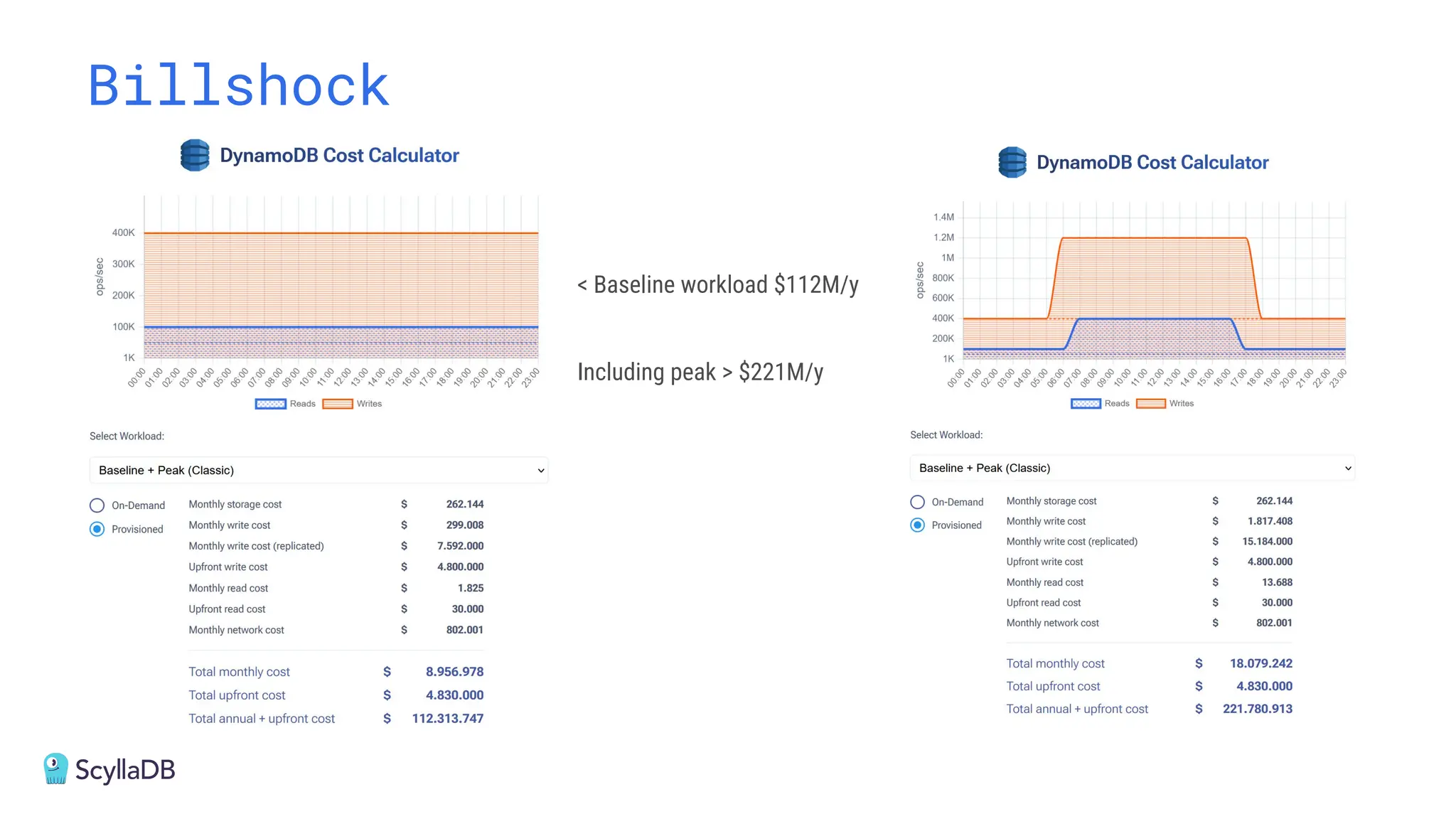The width and height of the screenshot is (1456, 819).
Task: Click right Monthly network cost label
Action: click(1053, 623)
